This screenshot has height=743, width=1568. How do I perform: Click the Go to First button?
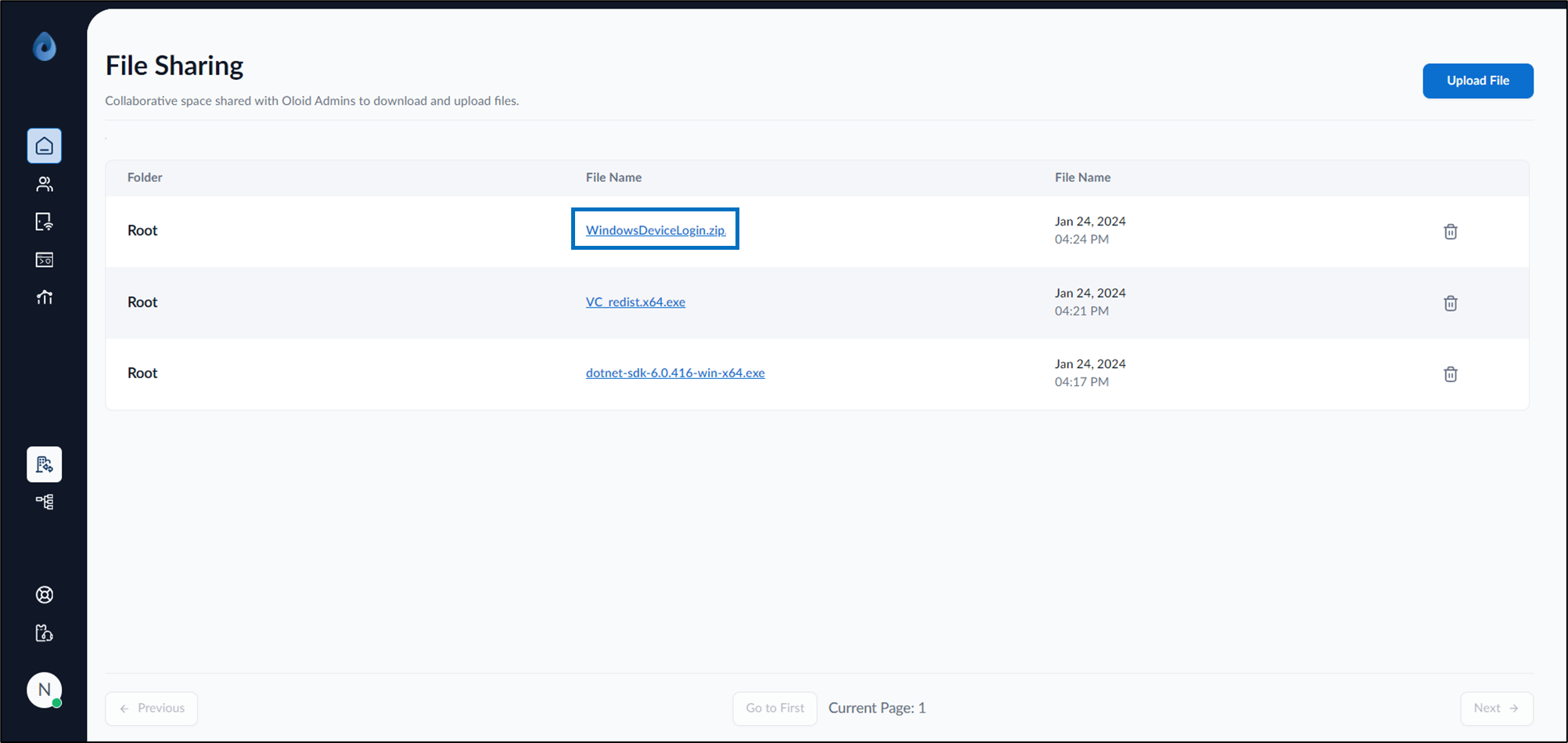click(775, 709)
